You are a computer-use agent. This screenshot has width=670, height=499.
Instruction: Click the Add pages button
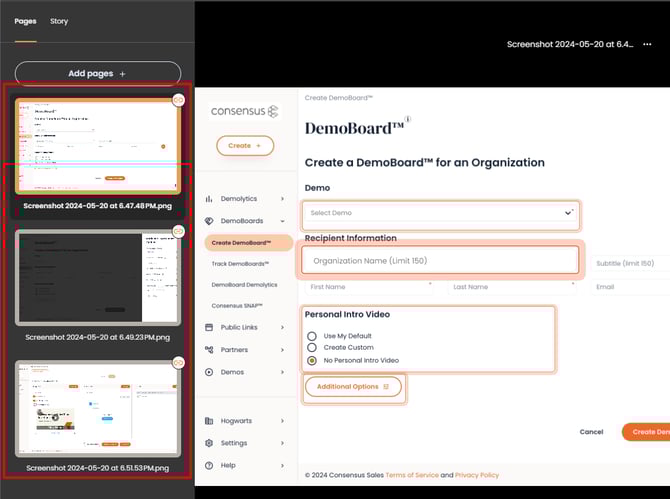(x=97, y=74)
